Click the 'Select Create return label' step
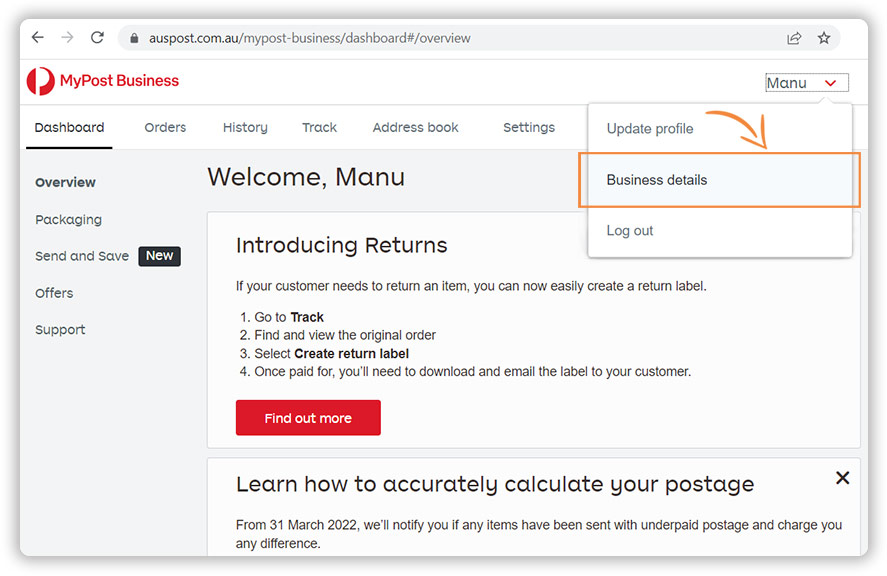Viewport: 887px width, 576px height. click(331, 354)
